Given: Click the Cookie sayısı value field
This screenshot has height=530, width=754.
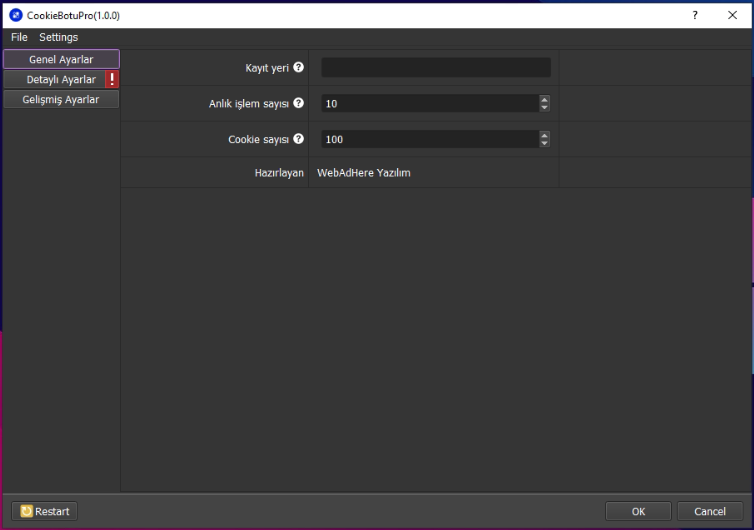Looking at the screenshot, I should tap(429, 139).
